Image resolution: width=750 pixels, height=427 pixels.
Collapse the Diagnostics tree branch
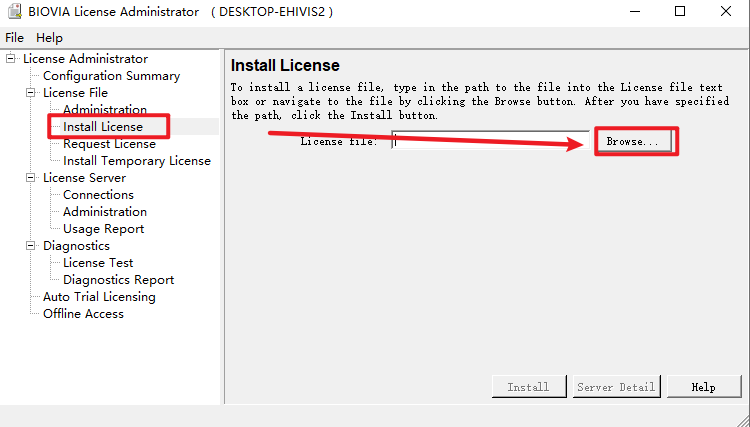pos(31,246)
